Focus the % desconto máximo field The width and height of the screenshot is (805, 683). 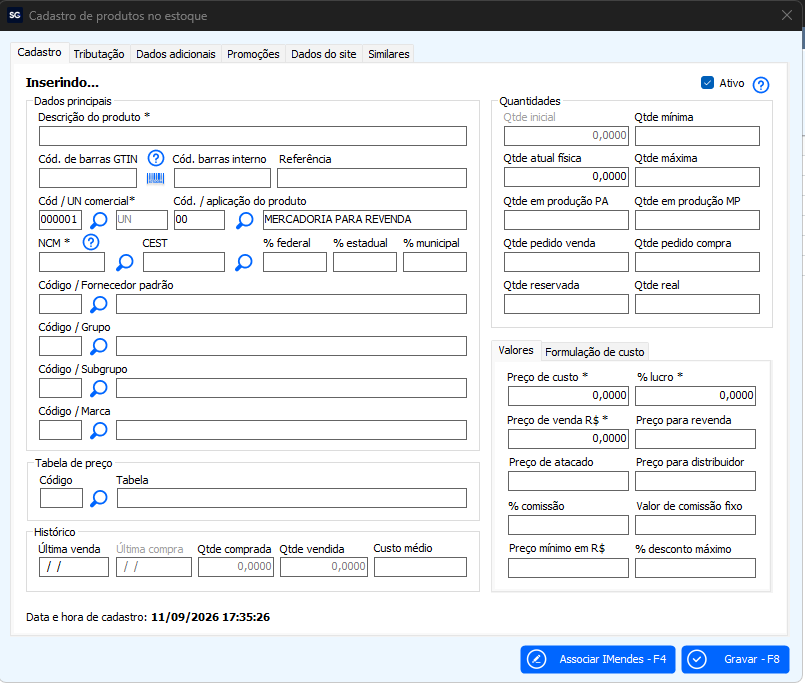[x=695, y=568]
